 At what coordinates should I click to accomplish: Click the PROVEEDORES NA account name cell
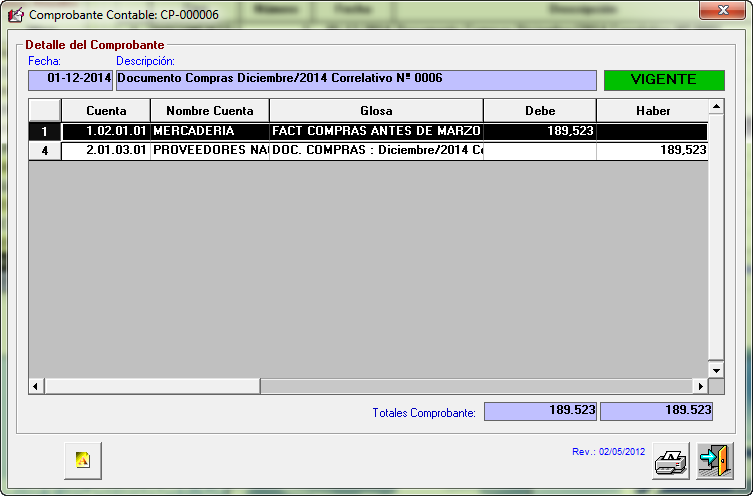coord(210,151)
